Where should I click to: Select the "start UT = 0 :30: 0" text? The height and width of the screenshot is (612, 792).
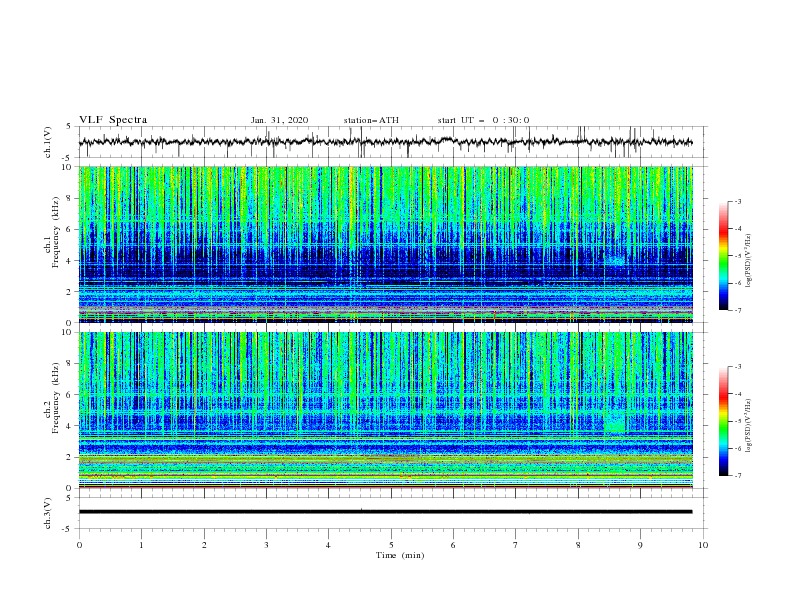[x=483, y=120]
